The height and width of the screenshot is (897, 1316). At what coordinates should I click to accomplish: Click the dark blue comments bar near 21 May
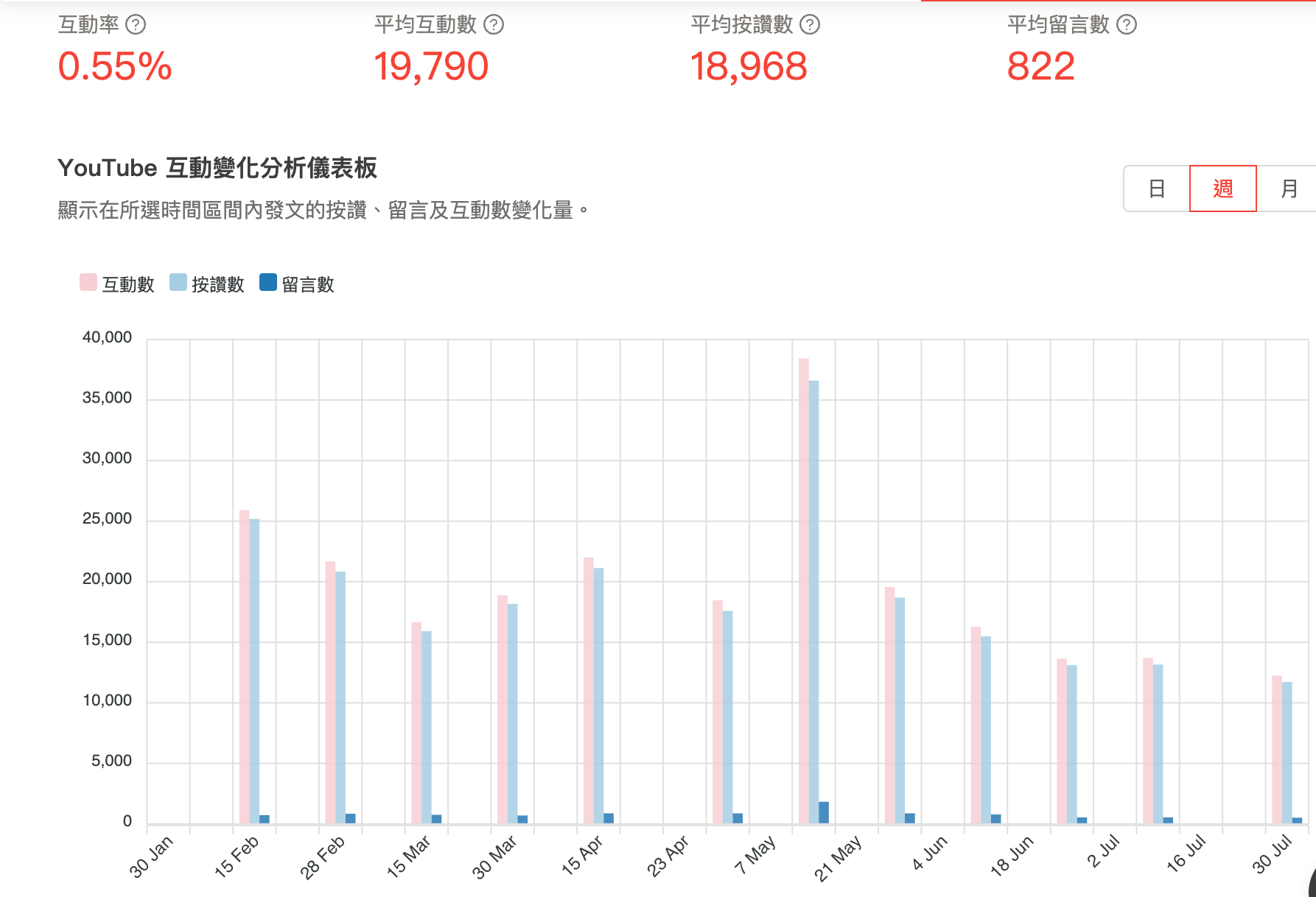(824, 812)
